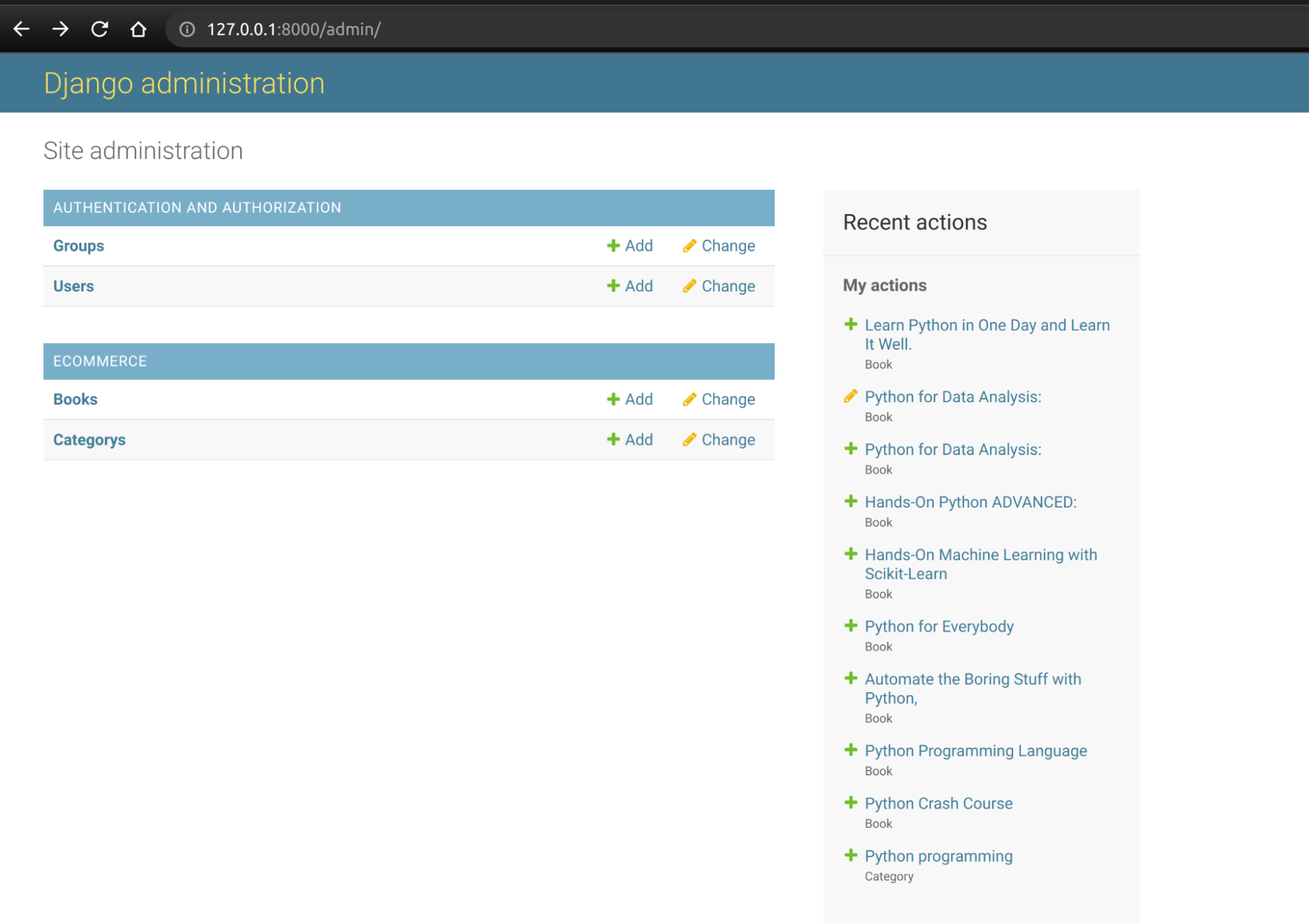The width and height of the screenshot is (1309, 924).
Task: Open the Categorys model list
Action: (89, 439)
